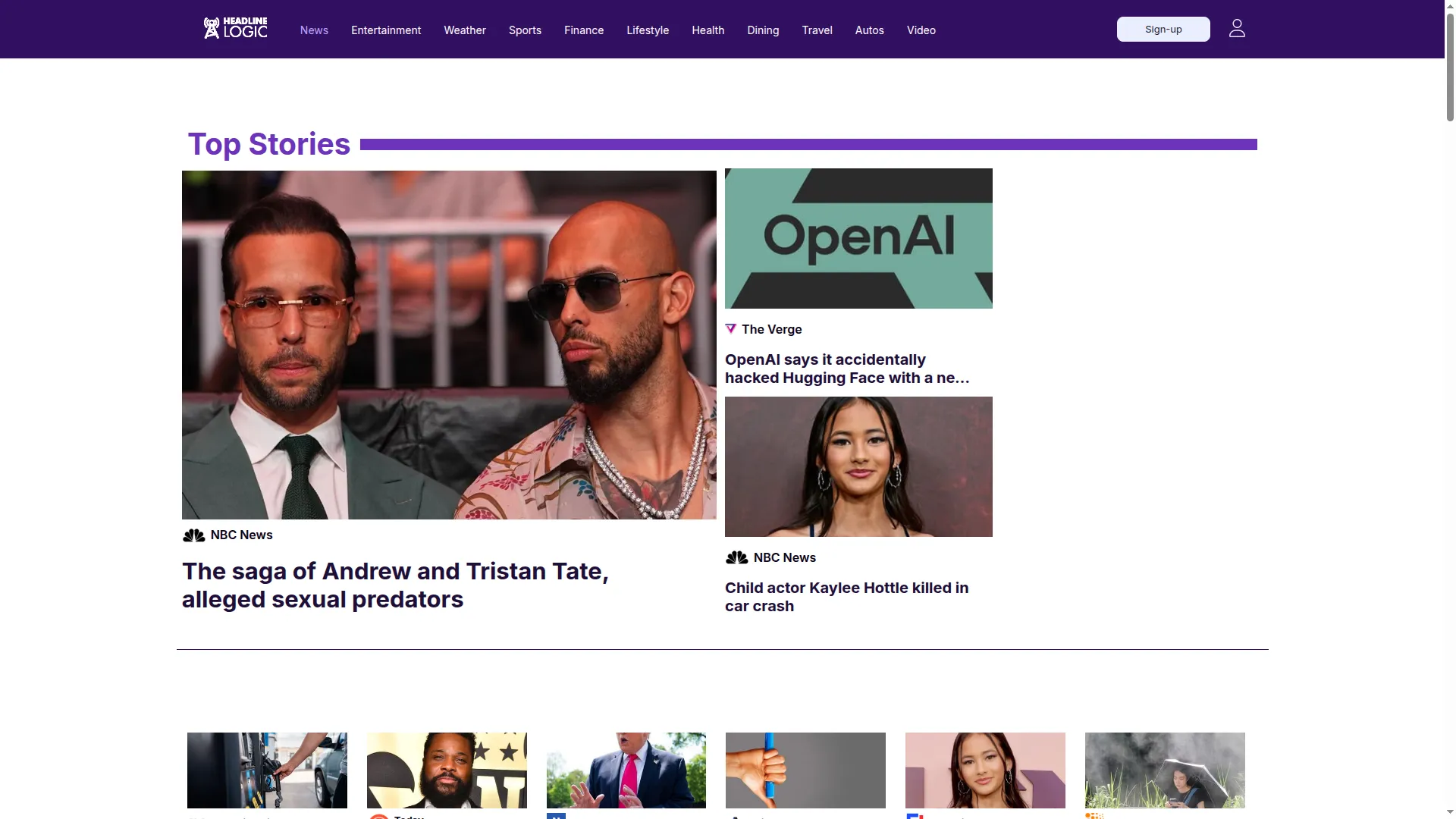Open the Kaylee Hottle portrait image
The image size is (1456, 819).
tap(858, 466)
